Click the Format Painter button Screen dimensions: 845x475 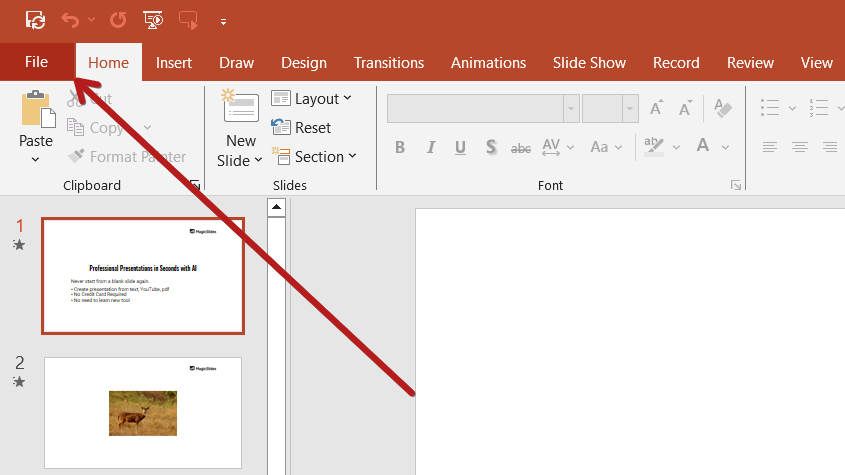(x=126, y=157)
